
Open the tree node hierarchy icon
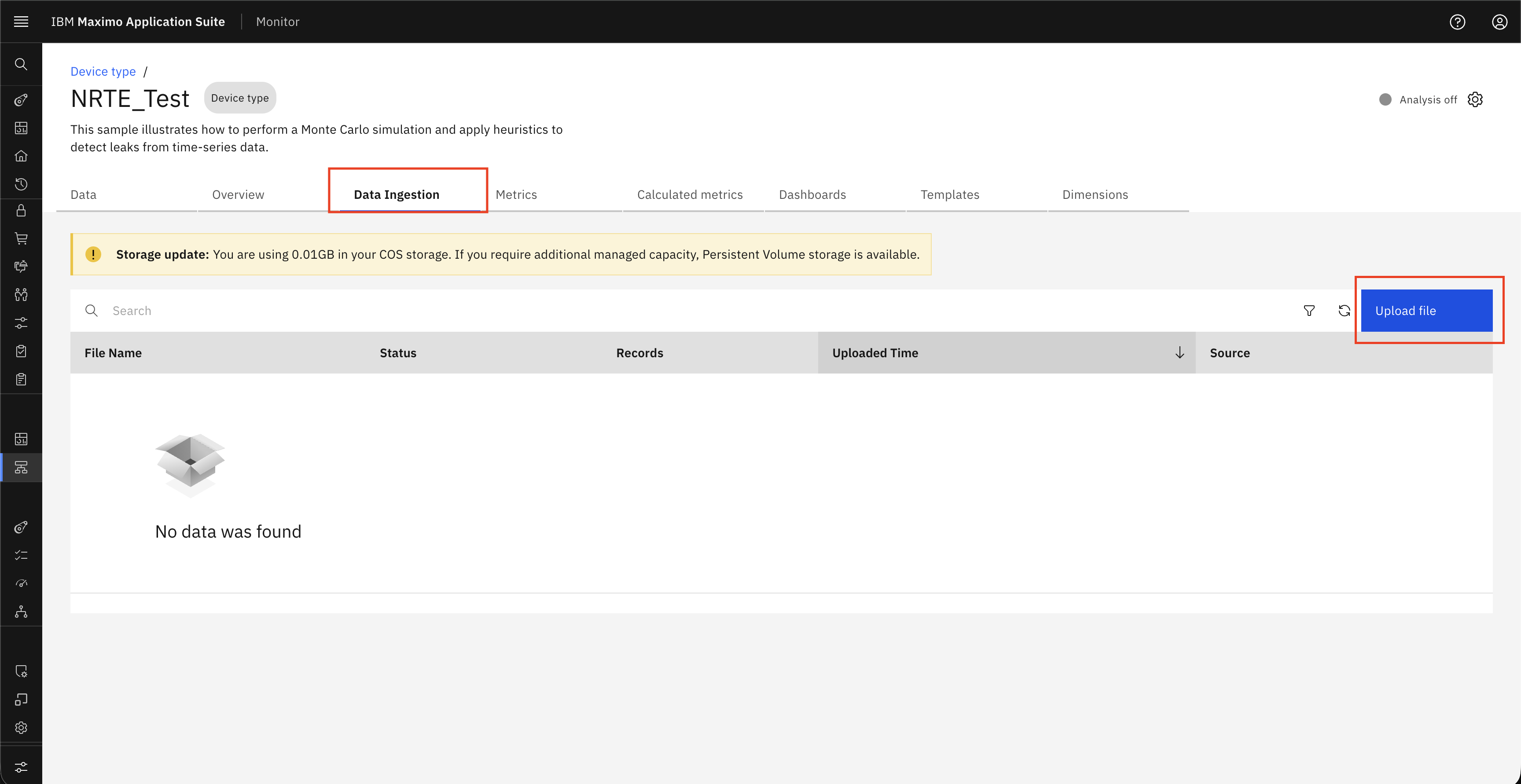(21, 612)
